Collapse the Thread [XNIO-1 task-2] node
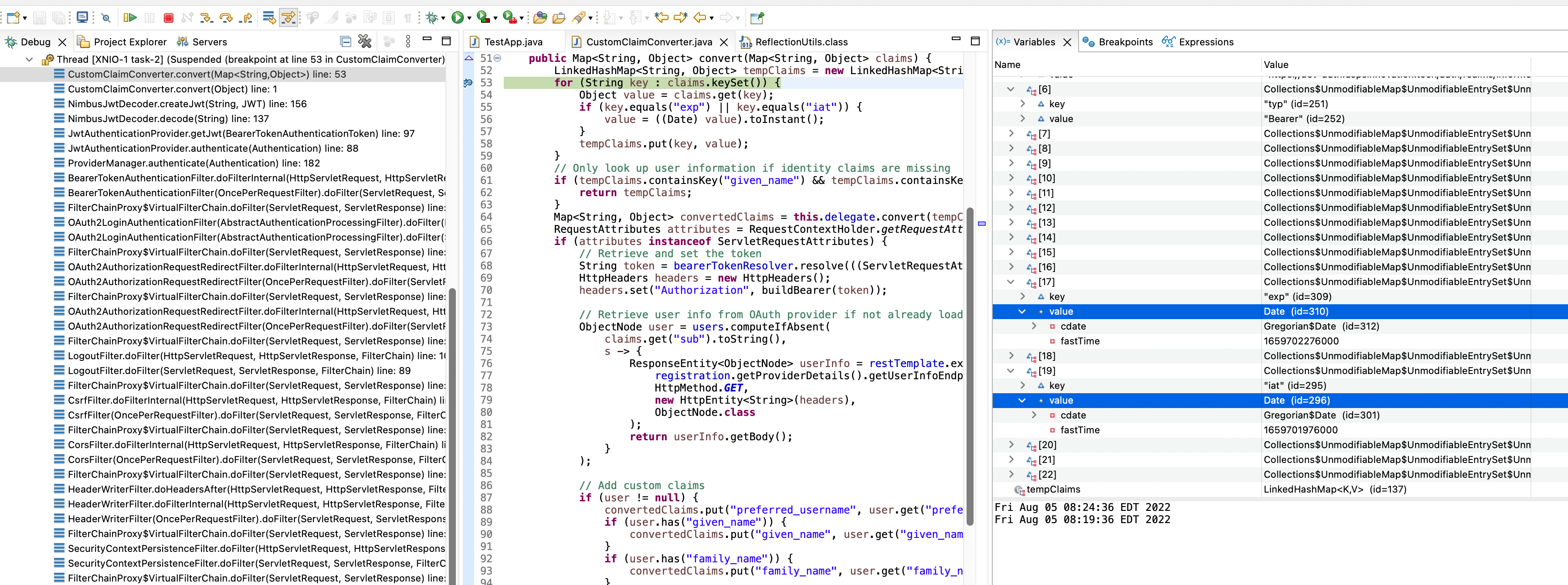 29,59
